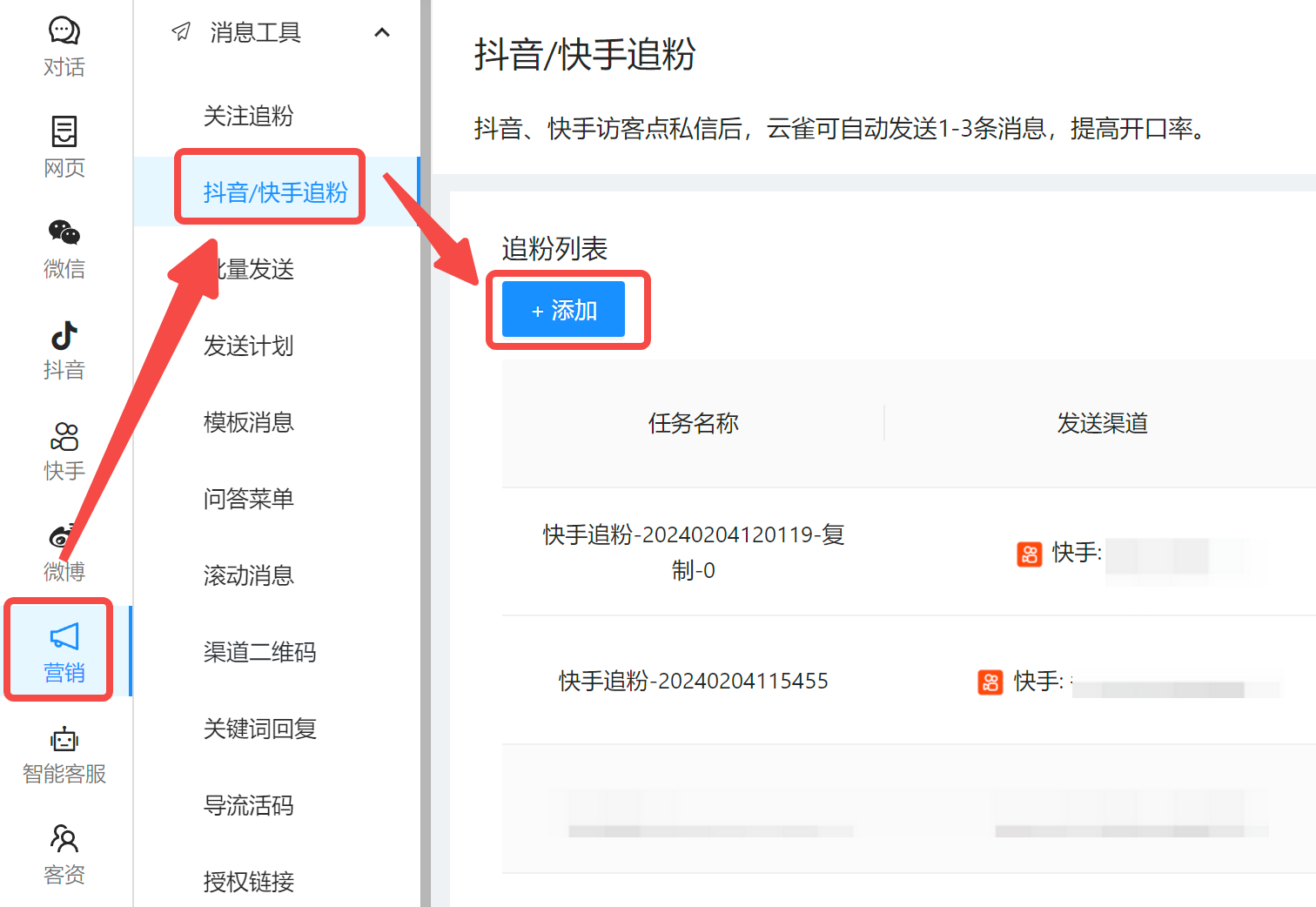Click the 抖音 TikTok icon
The image size is (1316, 907).
(x=64, y=335)
